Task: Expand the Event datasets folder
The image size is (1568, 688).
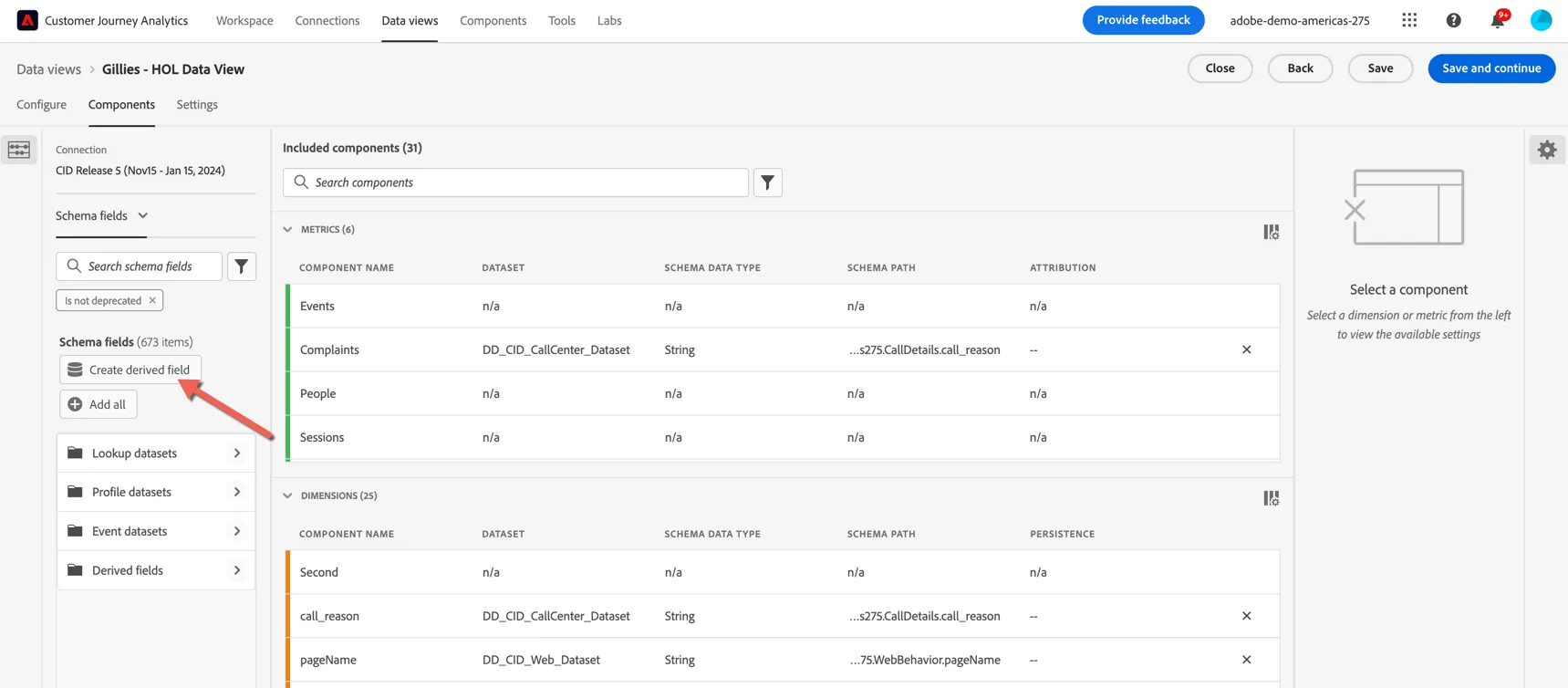Action: click(x=156, y=531)
